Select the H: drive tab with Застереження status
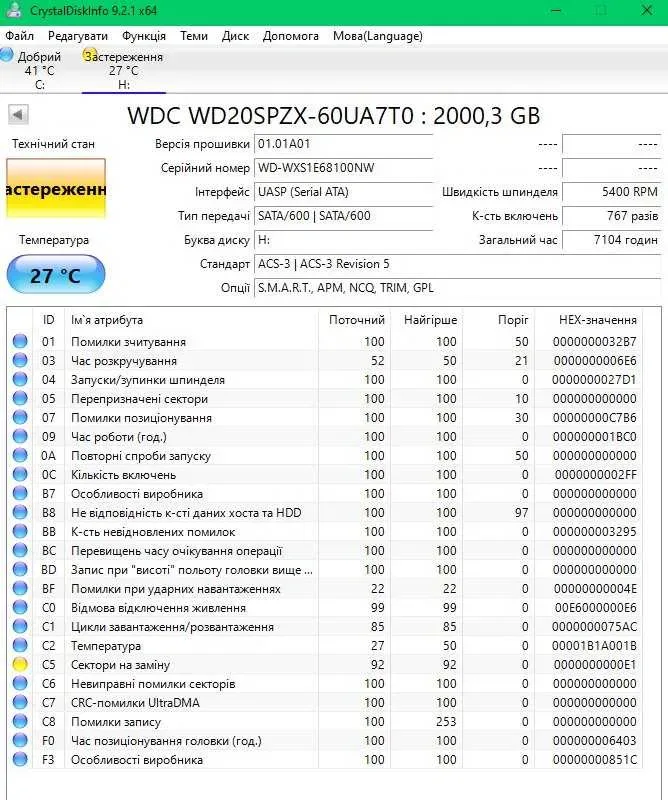Screen dimensions: 668x800 123,70
